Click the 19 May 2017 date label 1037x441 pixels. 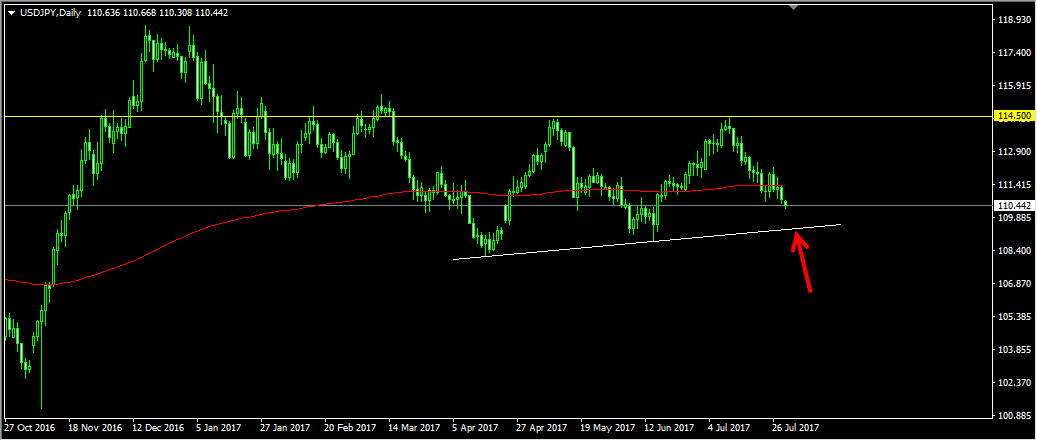[606, 428]
